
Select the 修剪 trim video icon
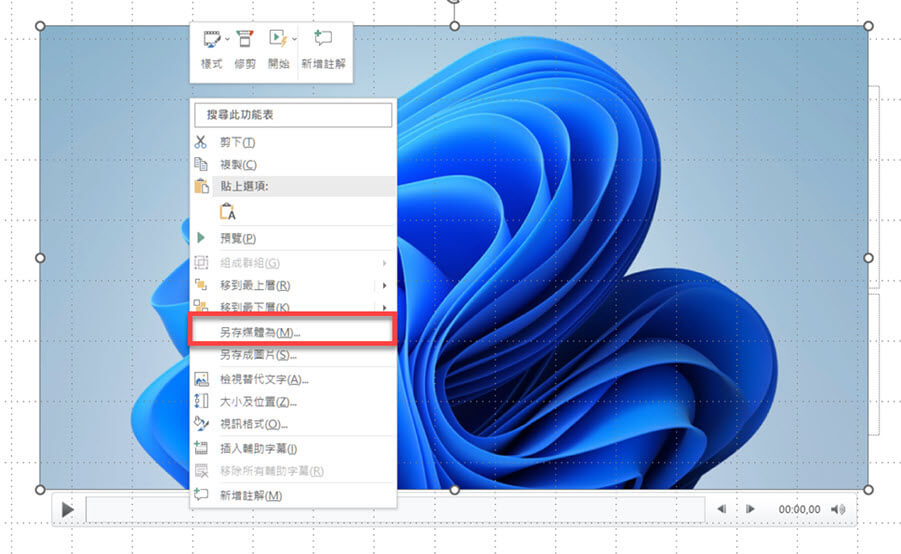(245, 39)
